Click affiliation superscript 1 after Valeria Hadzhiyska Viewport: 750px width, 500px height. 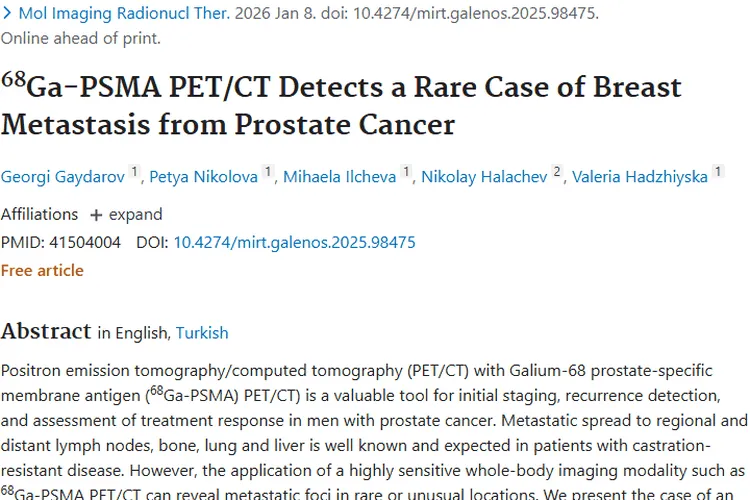[x=716, y=173]
